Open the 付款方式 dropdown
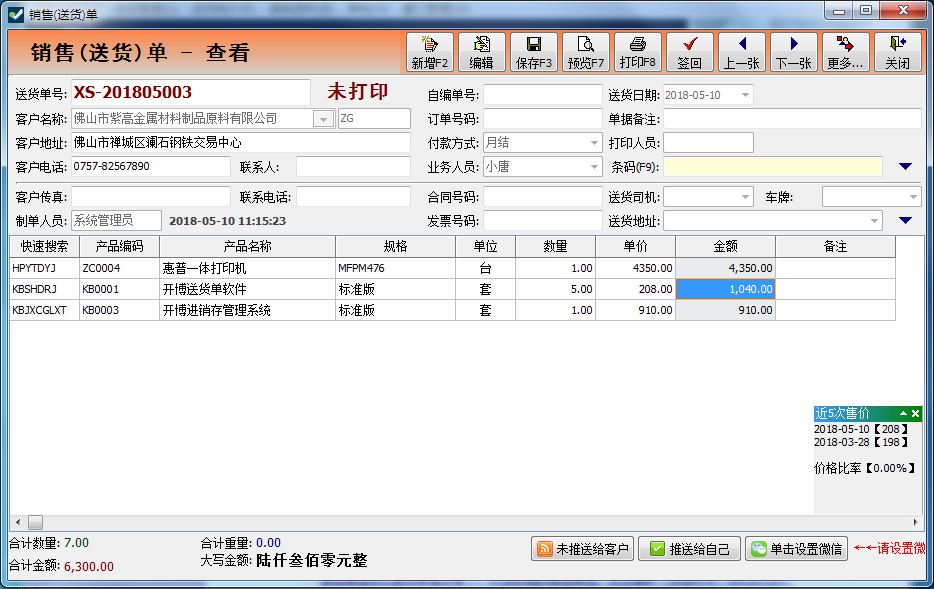The height and width of the screenshot is (589, 934). (594, 143)
